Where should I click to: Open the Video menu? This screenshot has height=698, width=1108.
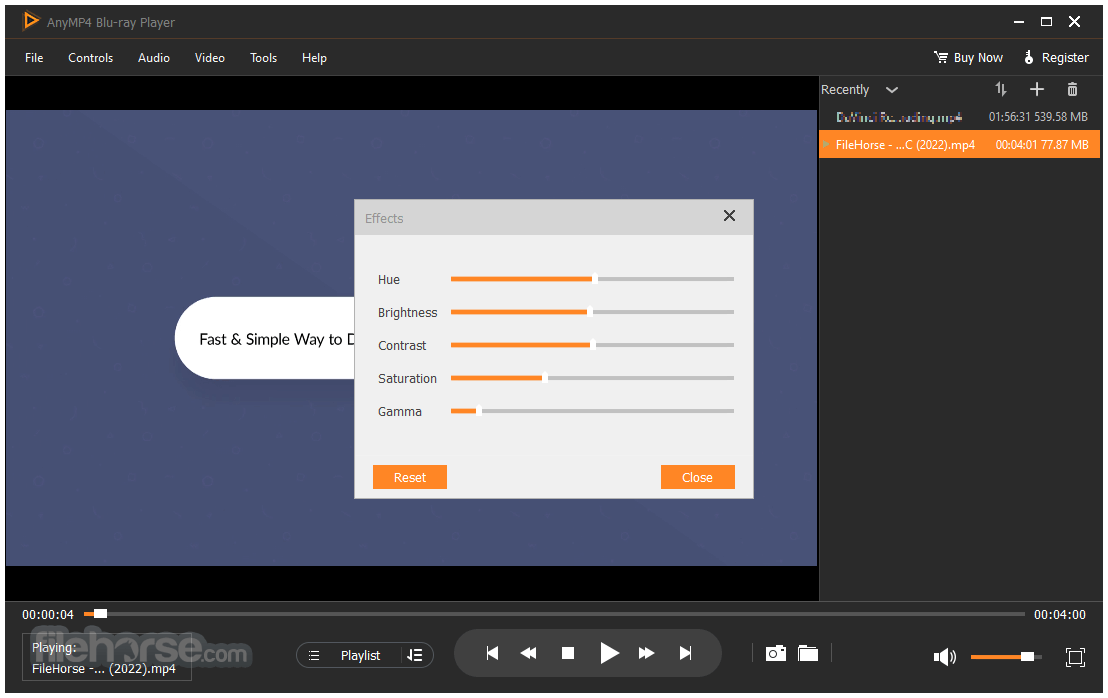(210, 58)
